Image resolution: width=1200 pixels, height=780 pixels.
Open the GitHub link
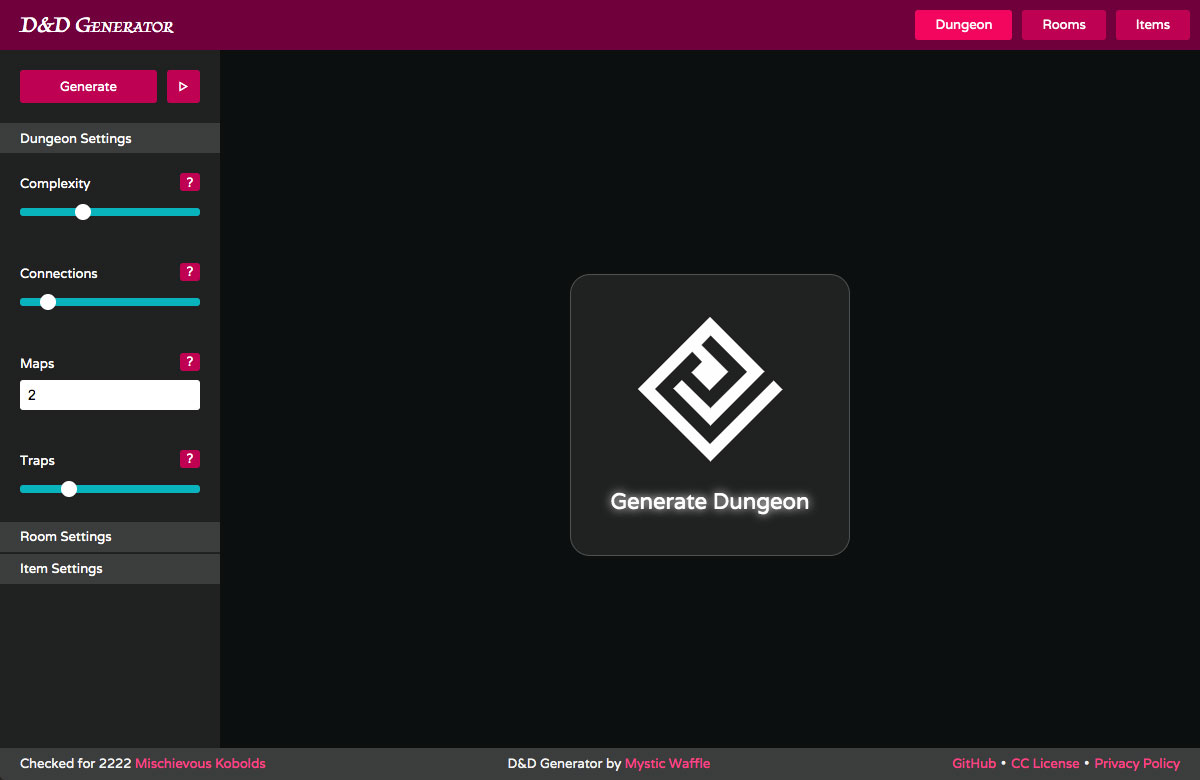click(x=973, y=763)
